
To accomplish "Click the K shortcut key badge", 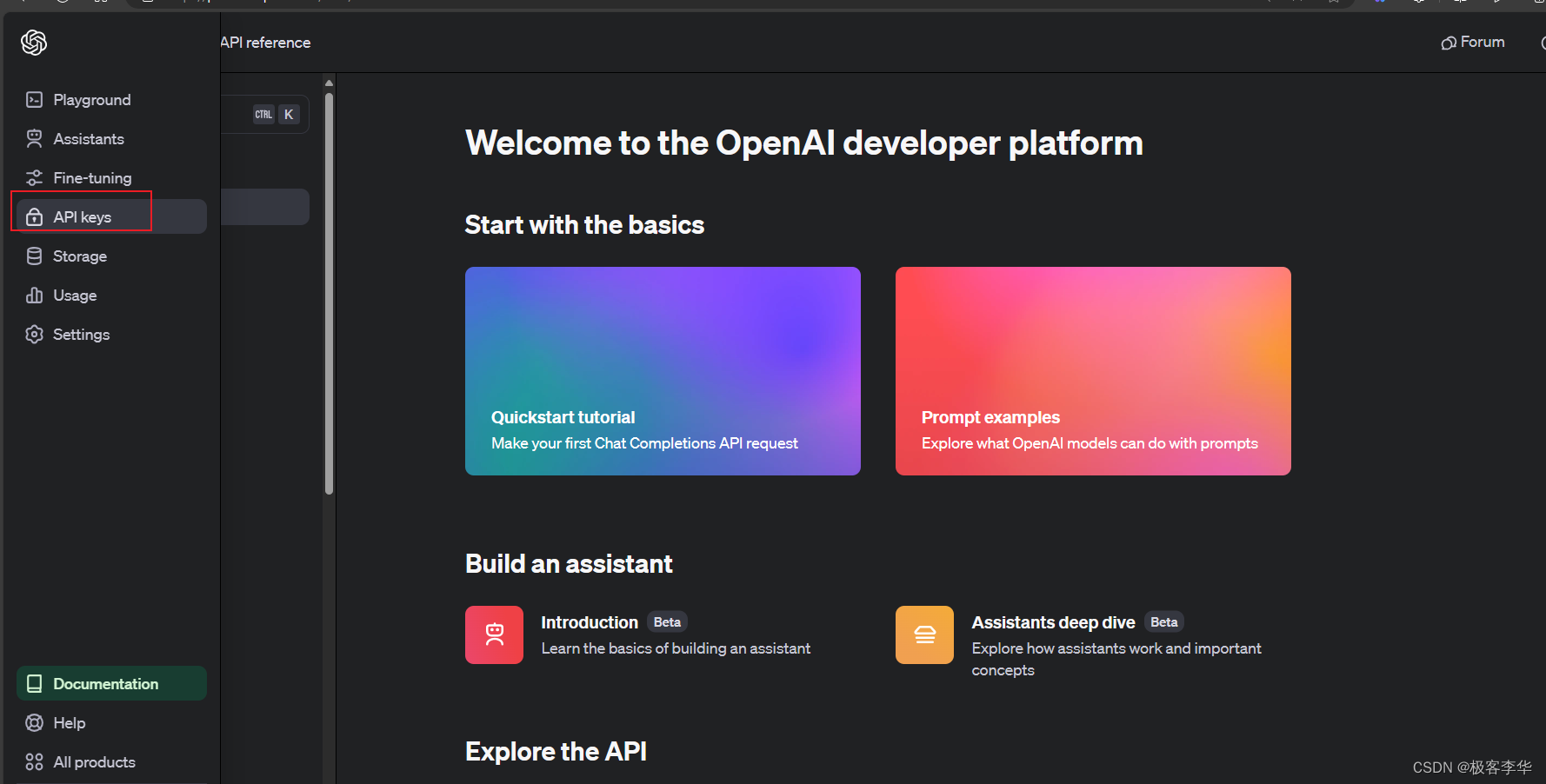I will [289, 114].
